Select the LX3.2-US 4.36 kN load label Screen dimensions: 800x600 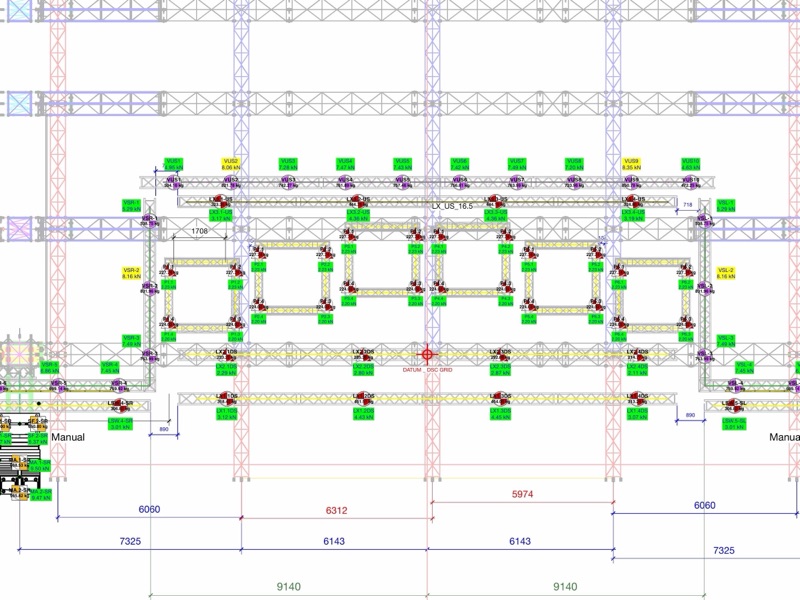pyautogui.click(x=358, y=215)
